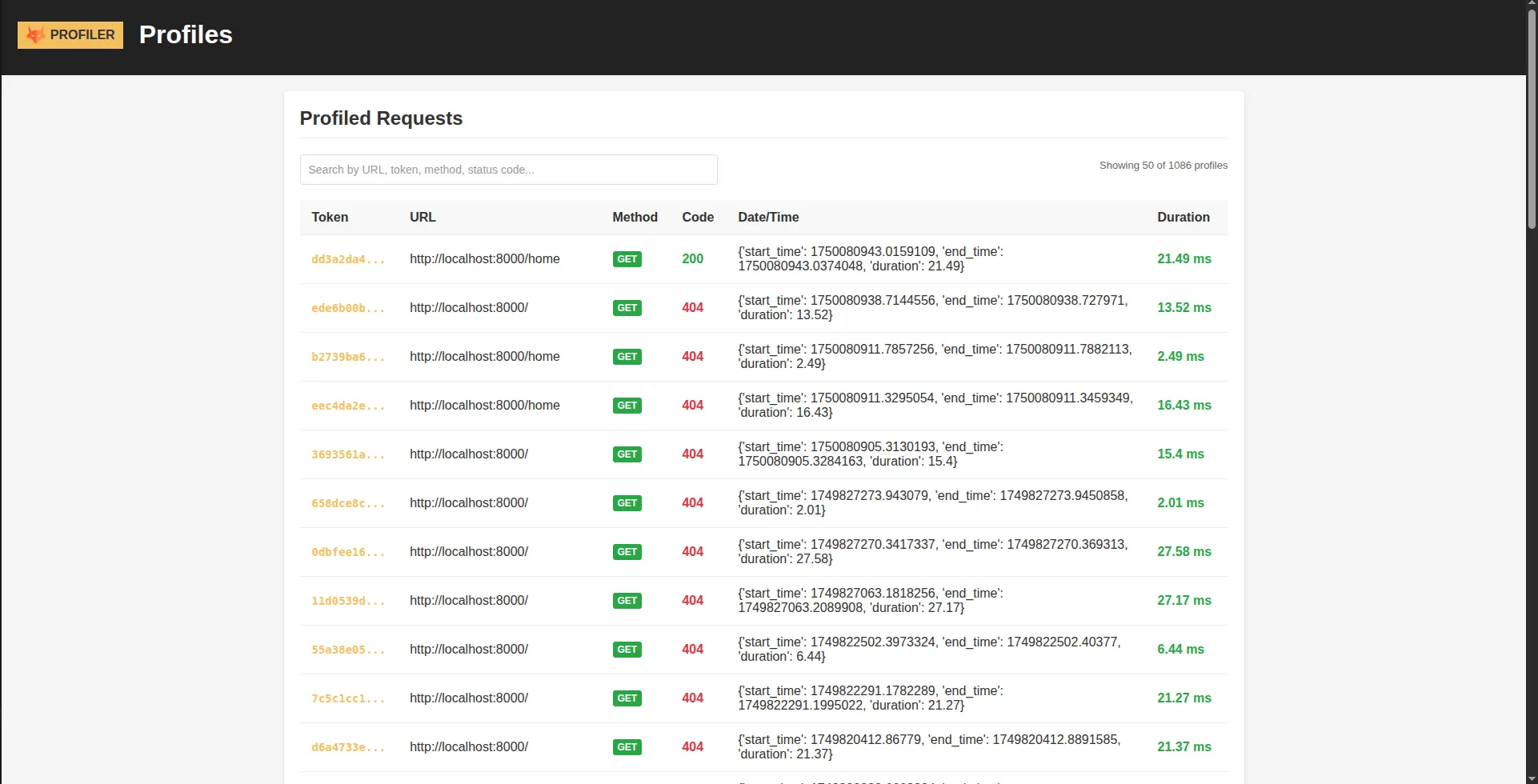Click the 27.17 ms duration value
The width and height of the screenshot is (1538, 784).
click(x=1184, y=600)
